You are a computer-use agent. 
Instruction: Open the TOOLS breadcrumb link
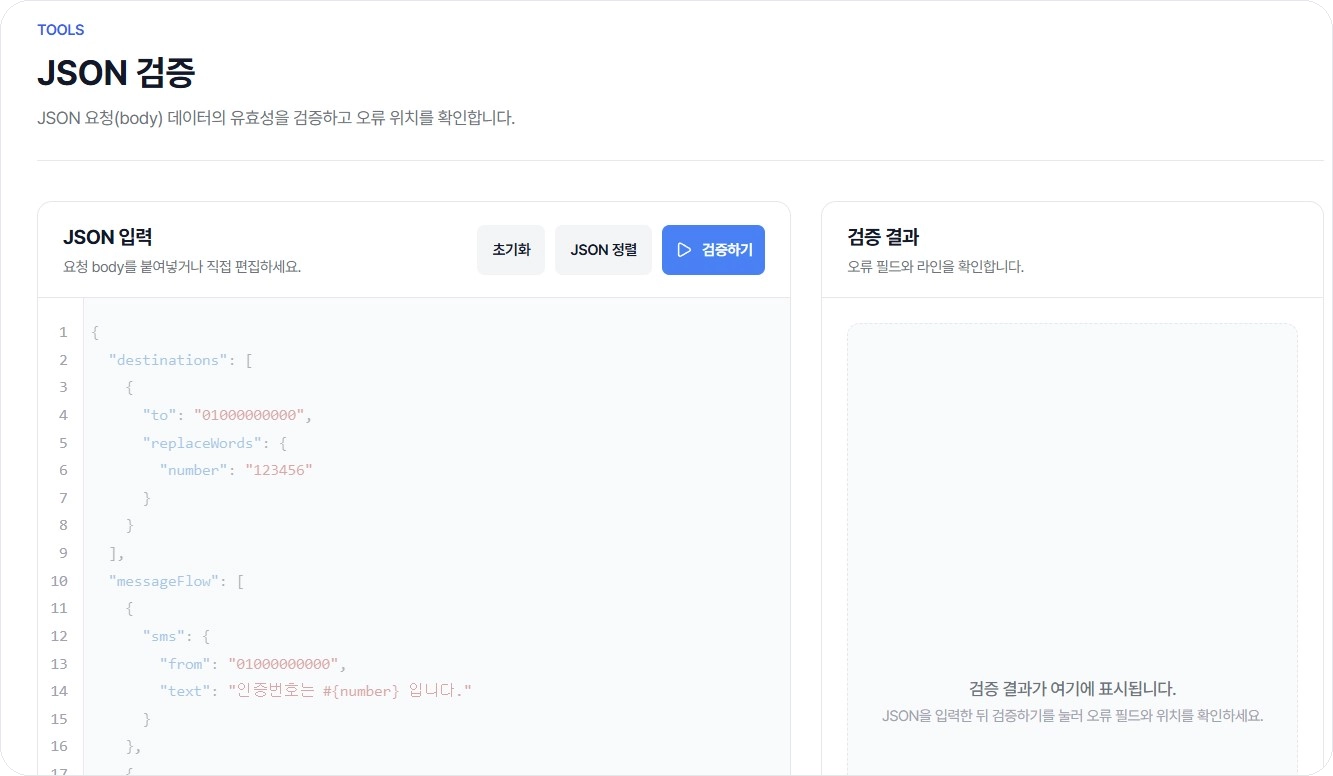[x=60, y=30]
